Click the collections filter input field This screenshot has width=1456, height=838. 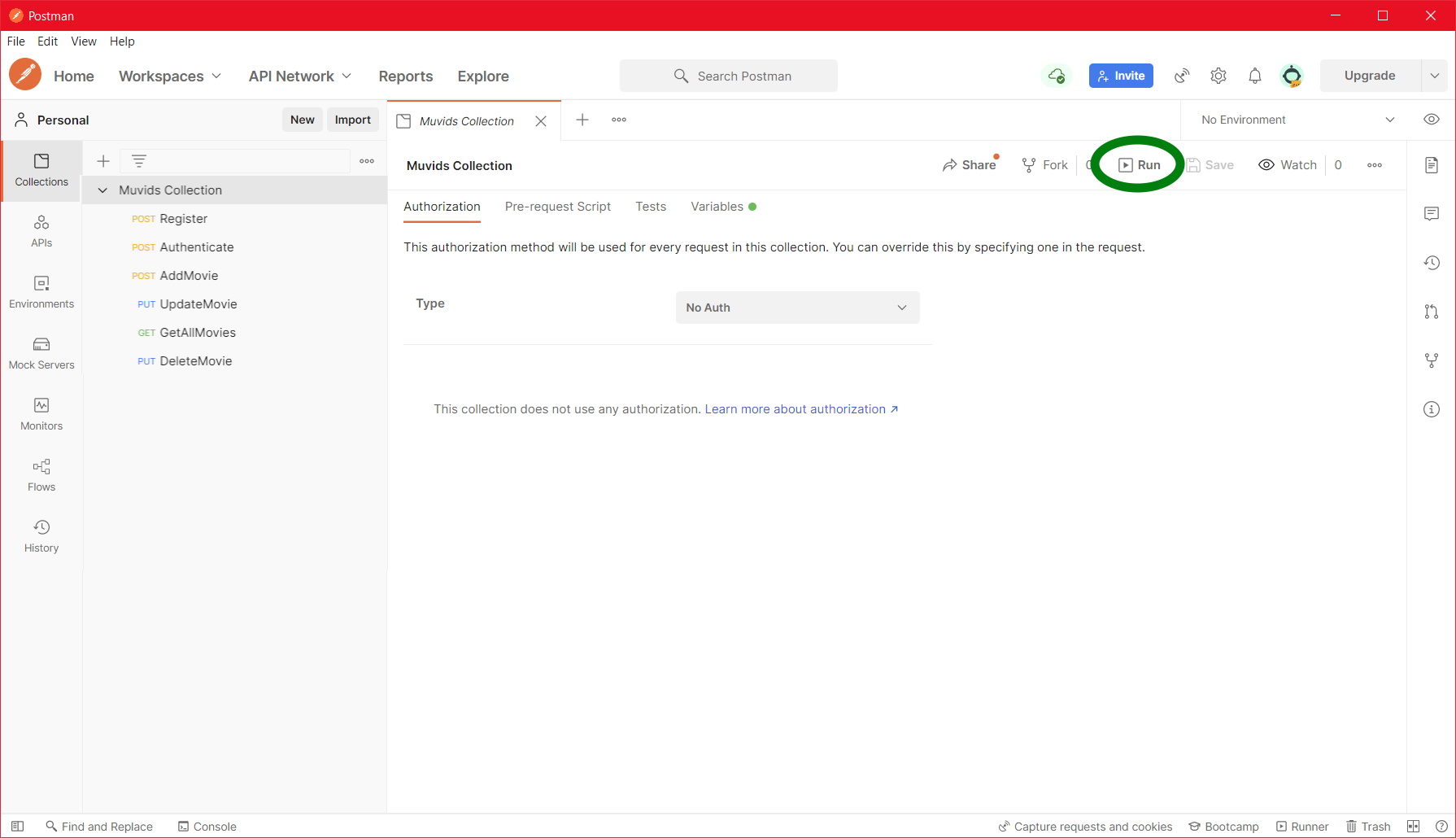pos(235,161)
